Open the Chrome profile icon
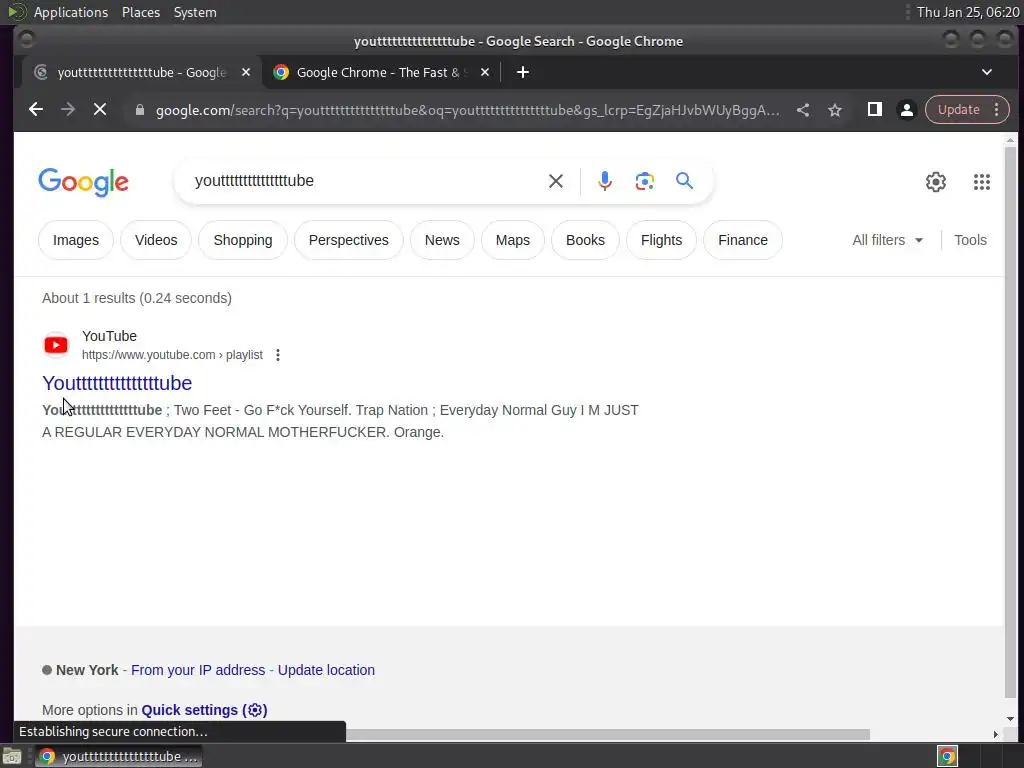The height and width of the screenshot is (768, 1024). 906,110
